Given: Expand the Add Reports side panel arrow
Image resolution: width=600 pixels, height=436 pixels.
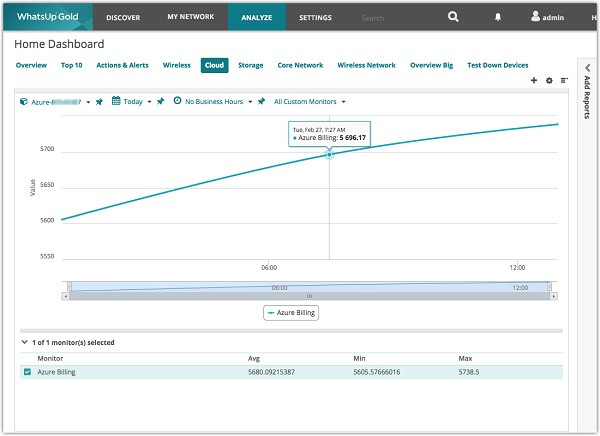Looking at the screenshot, I should pos(587,68).
